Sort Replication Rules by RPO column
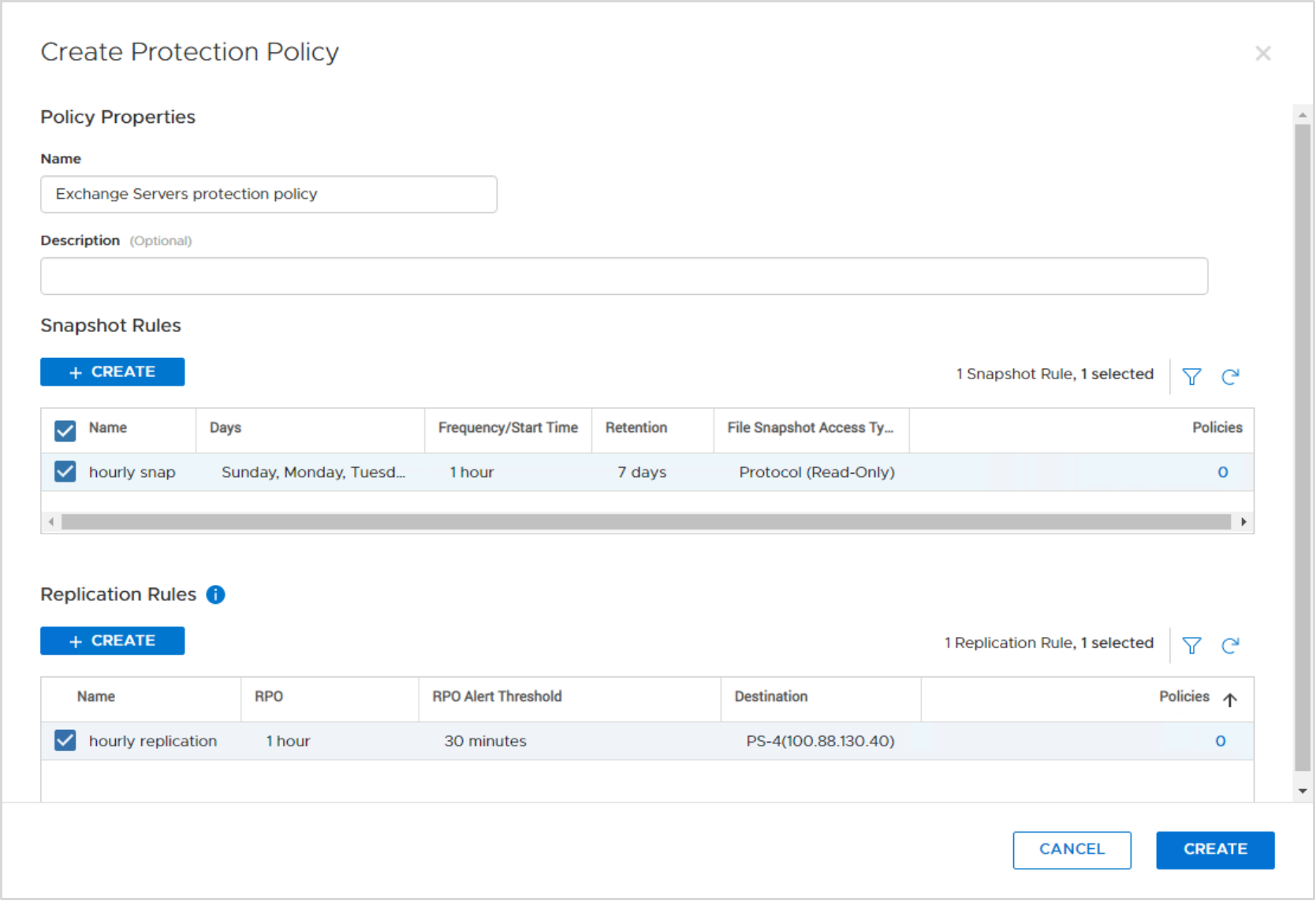The width and height of the screenshot is (1316, 901). pyautogui.click(x=268, y=696)
